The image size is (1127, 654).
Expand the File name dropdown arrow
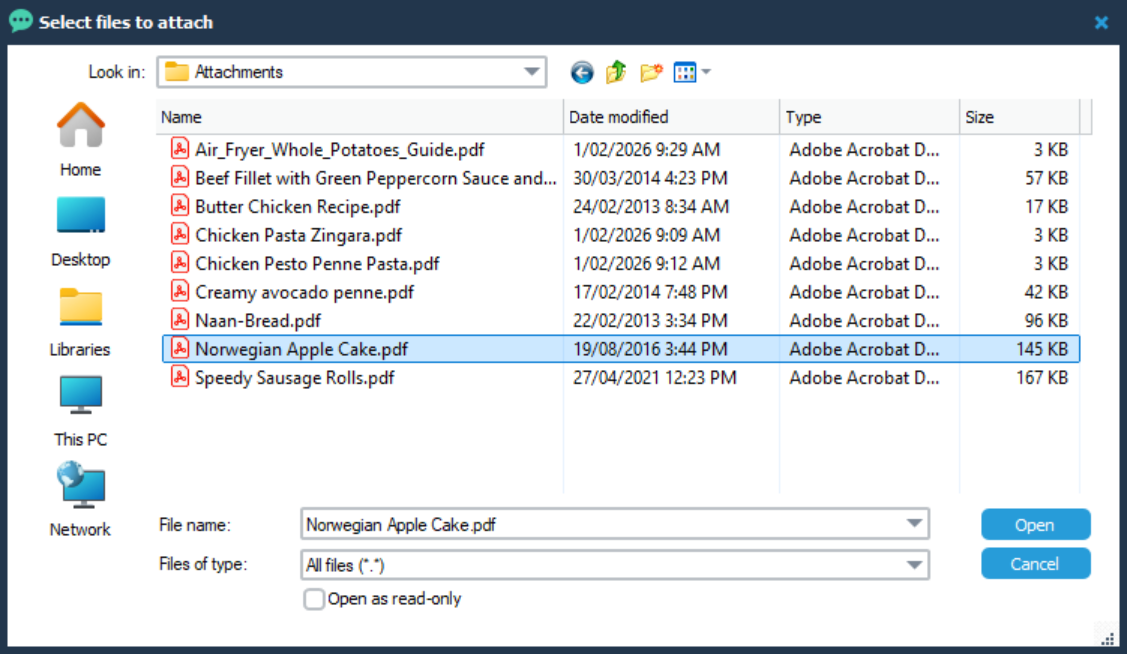pyautogui.click(x=914, y=524)
